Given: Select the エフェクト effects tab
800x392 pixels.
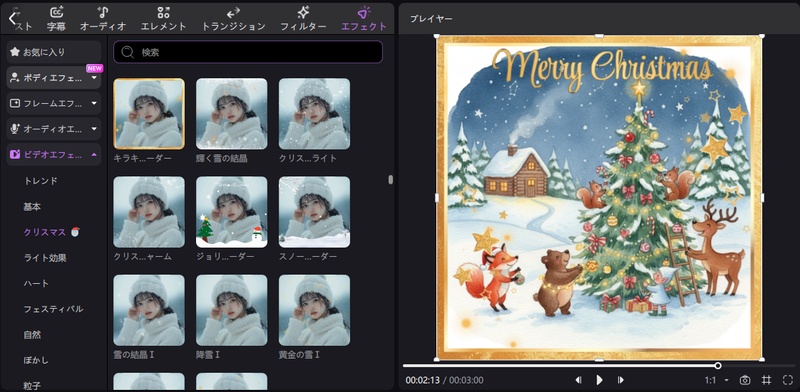Looking at the screenshot, I should 364,19.
